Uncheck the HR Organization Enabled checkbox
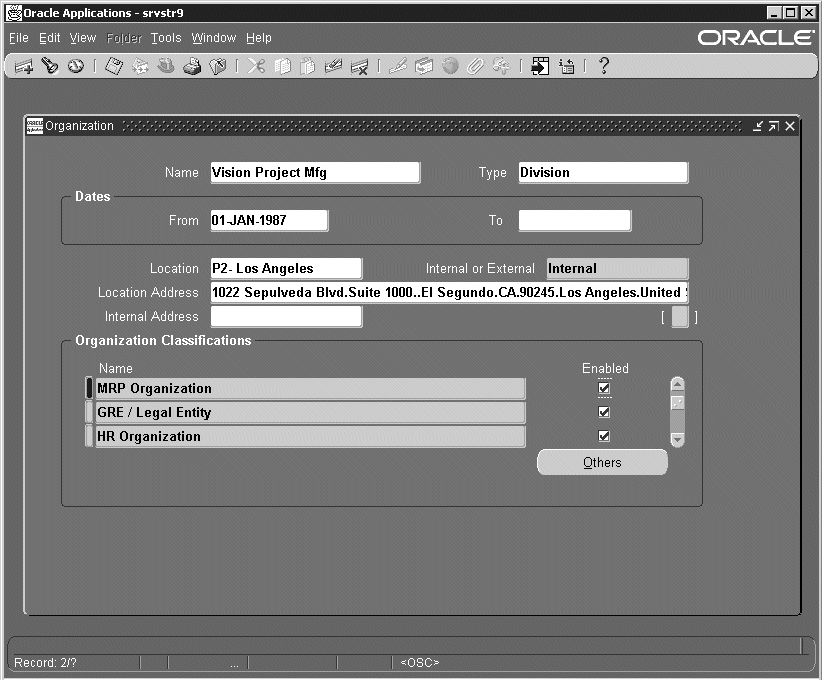 [x=604, y=436]
